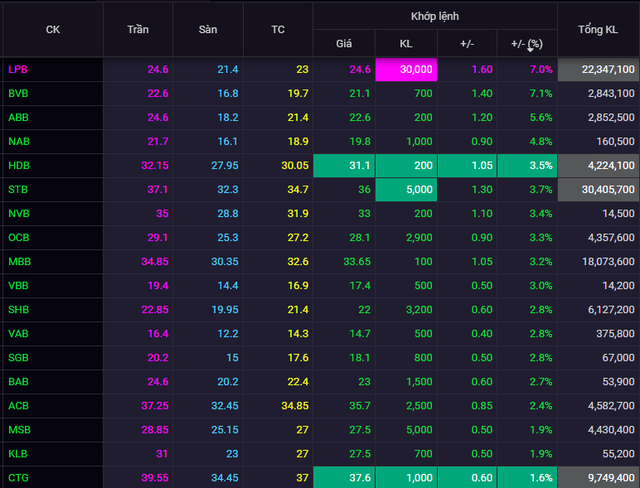Screen dimensions: 640x488
Task: Click the Khớp lệnh group header
Action: [435, 17]
